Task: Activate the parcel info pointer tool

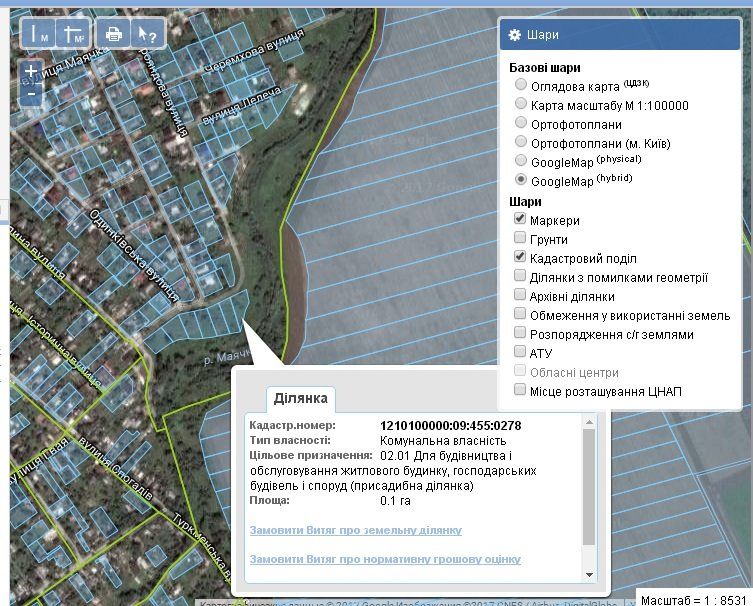Action: coord(146,33)
